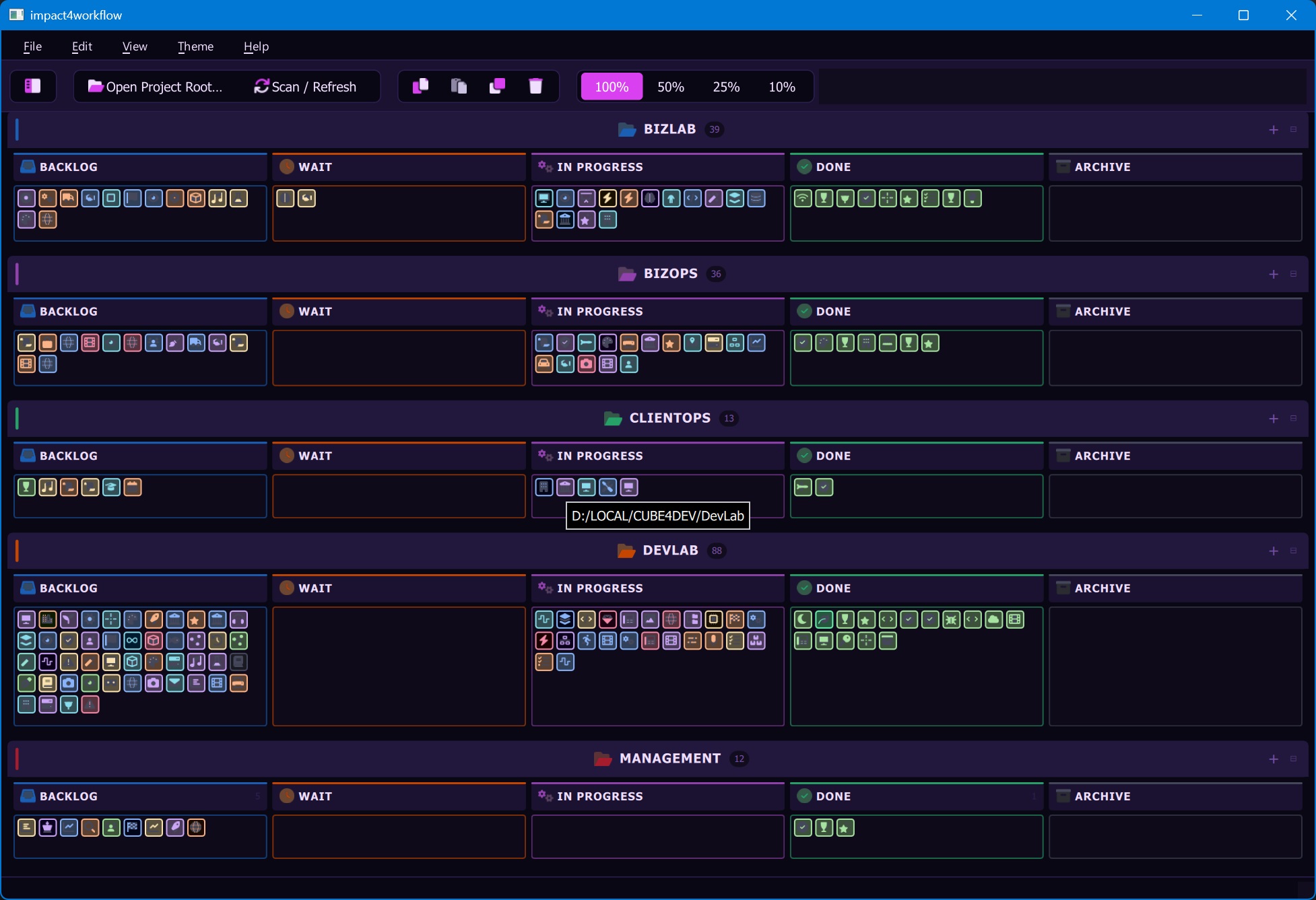This screenshot has width=1316, height=900.
Task: Click the infinity icon in DEVLAB Backlog
Action: pos(133,641)
